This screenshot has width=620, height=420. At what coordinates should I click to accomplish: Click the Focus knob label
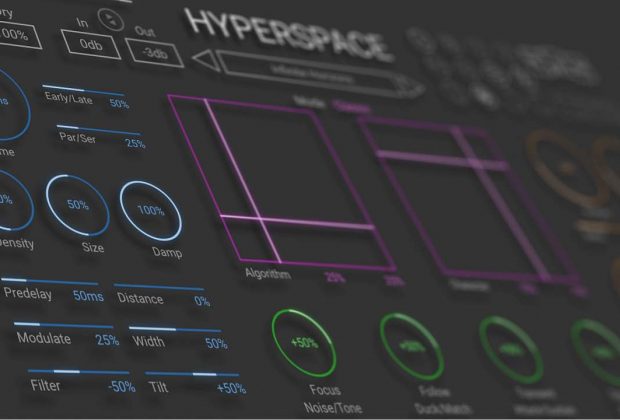[325, 390]
